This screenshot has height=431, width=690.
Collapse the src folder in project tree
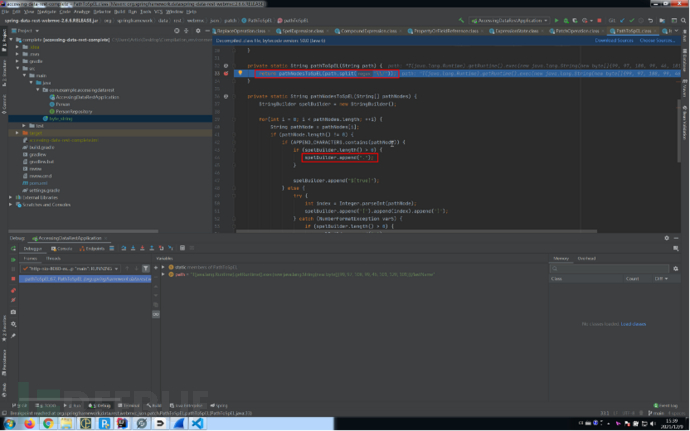pyautogui.click(x=18, y=68)
